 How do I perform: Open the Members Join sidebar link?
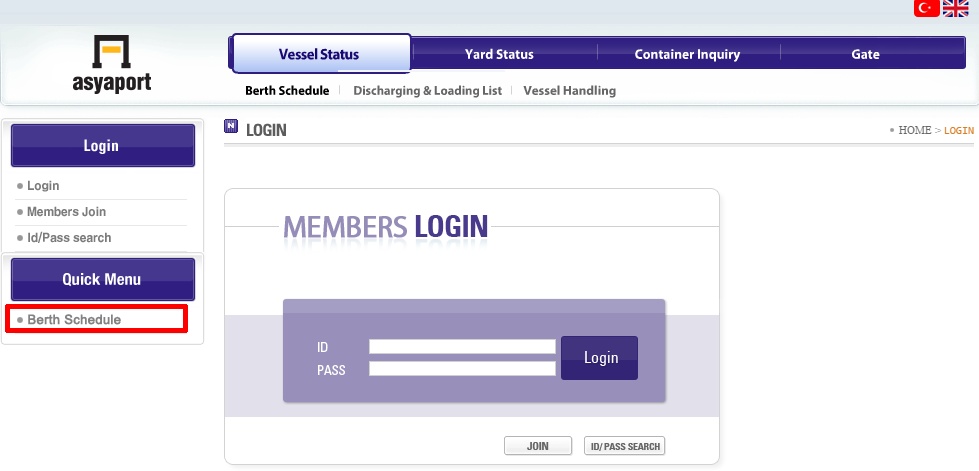(66, 212)
